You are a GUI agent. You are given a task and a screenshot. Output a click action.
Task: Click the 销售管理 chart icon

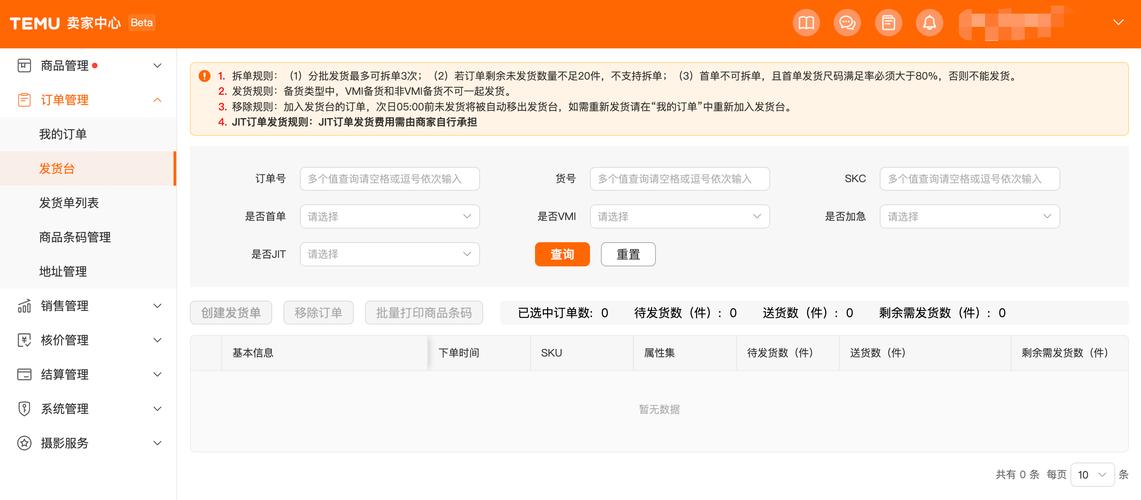point(24,306)
